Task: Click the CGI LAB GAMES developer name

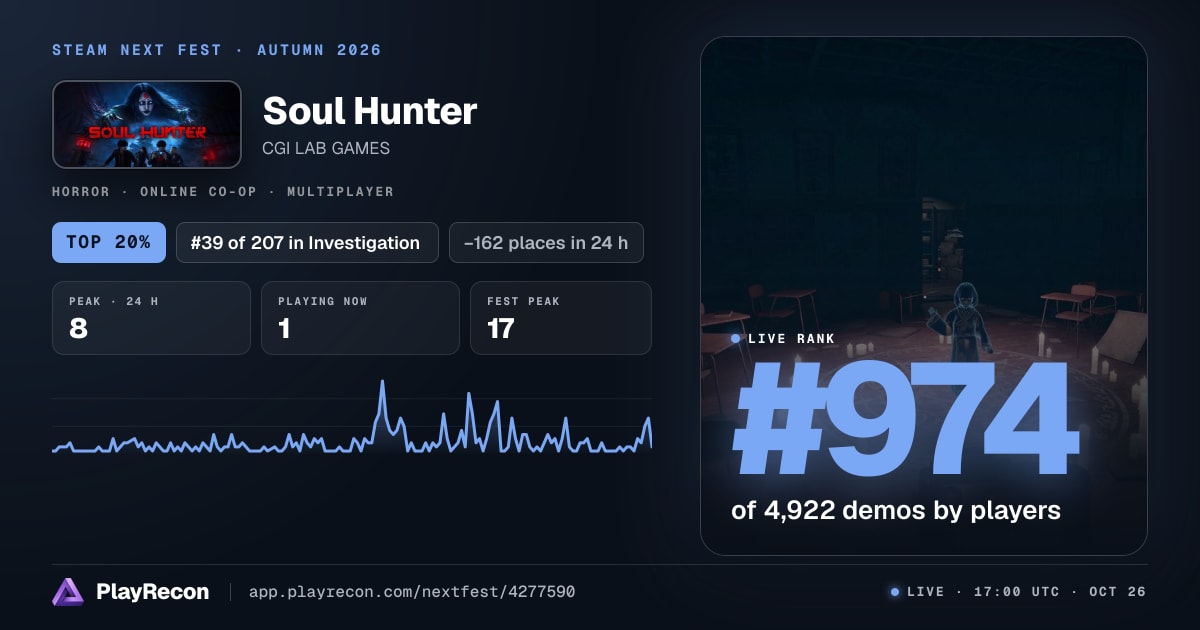Action: (326, 149)
